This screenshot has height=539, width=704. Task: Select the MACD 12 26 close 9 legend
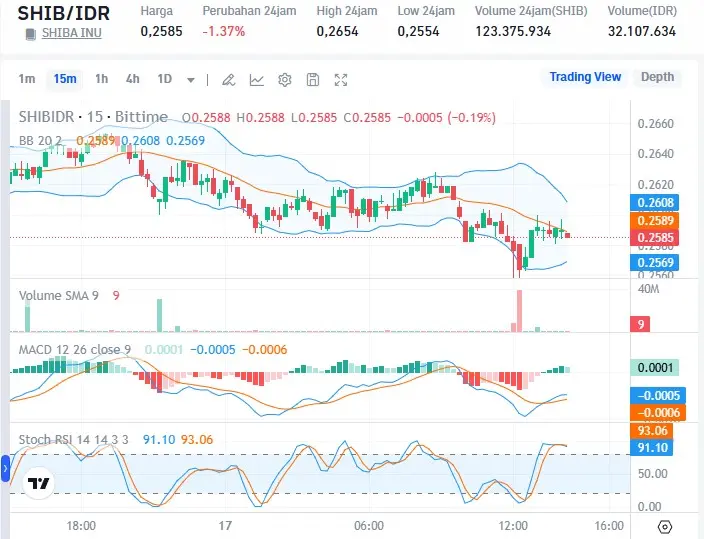[x=75, y=349]
